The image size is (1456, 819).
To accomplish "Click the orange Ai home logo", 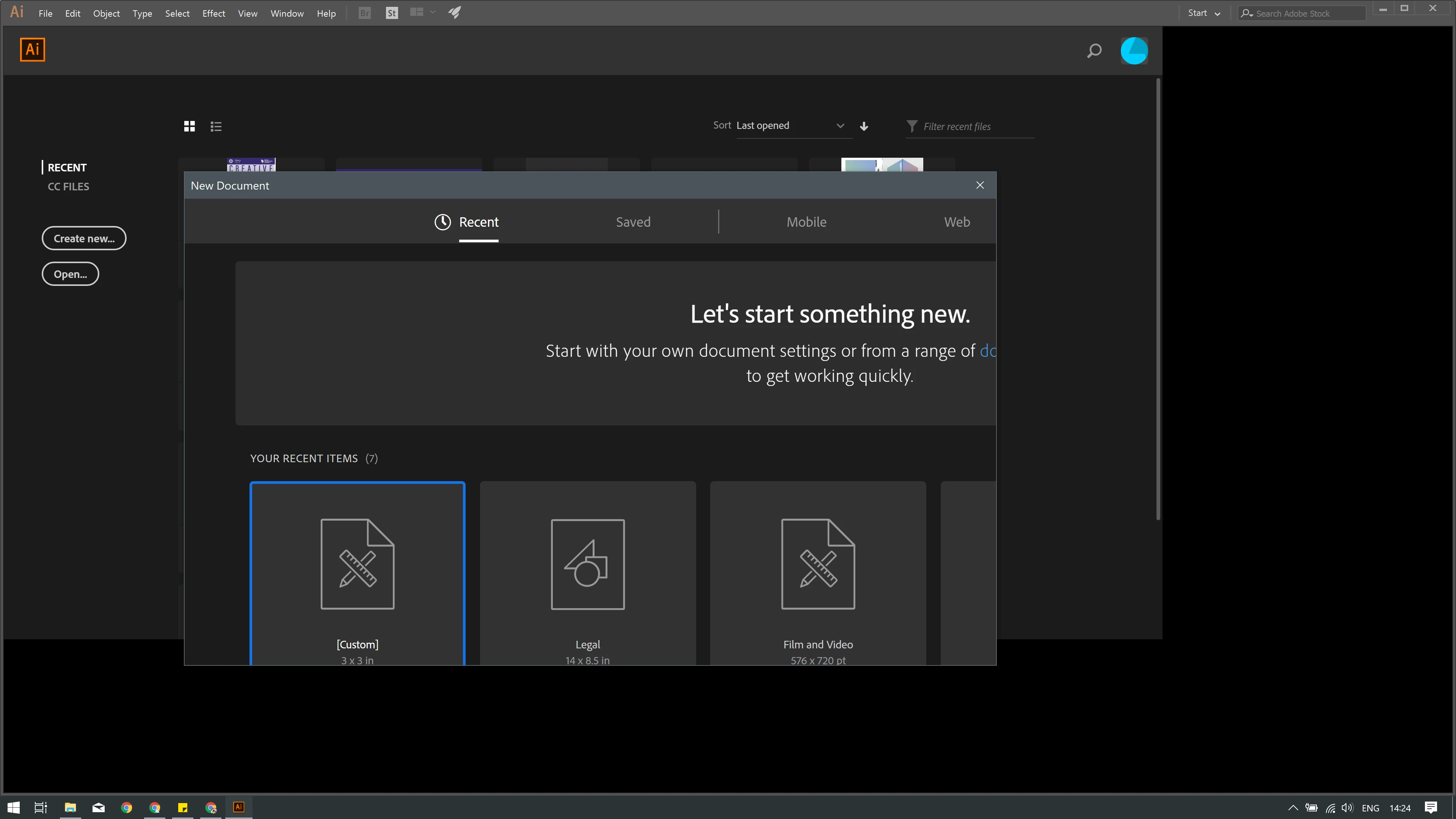I will click(32, 50).
